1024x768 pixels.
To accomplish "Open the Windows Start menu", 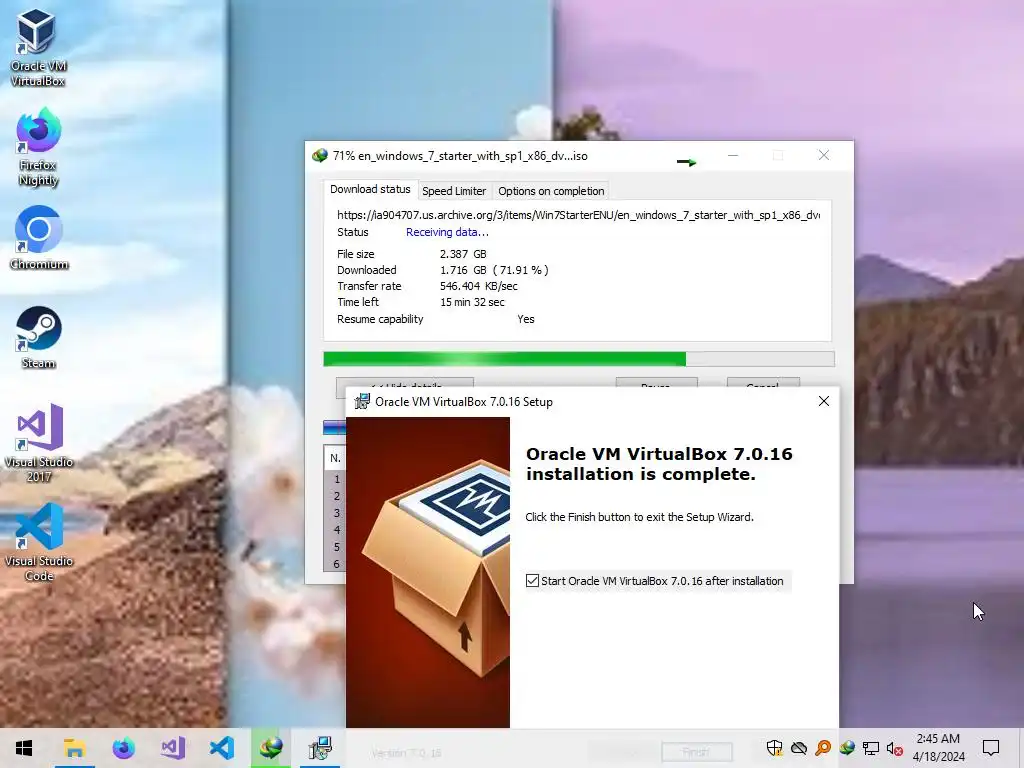I will [24, 748].
